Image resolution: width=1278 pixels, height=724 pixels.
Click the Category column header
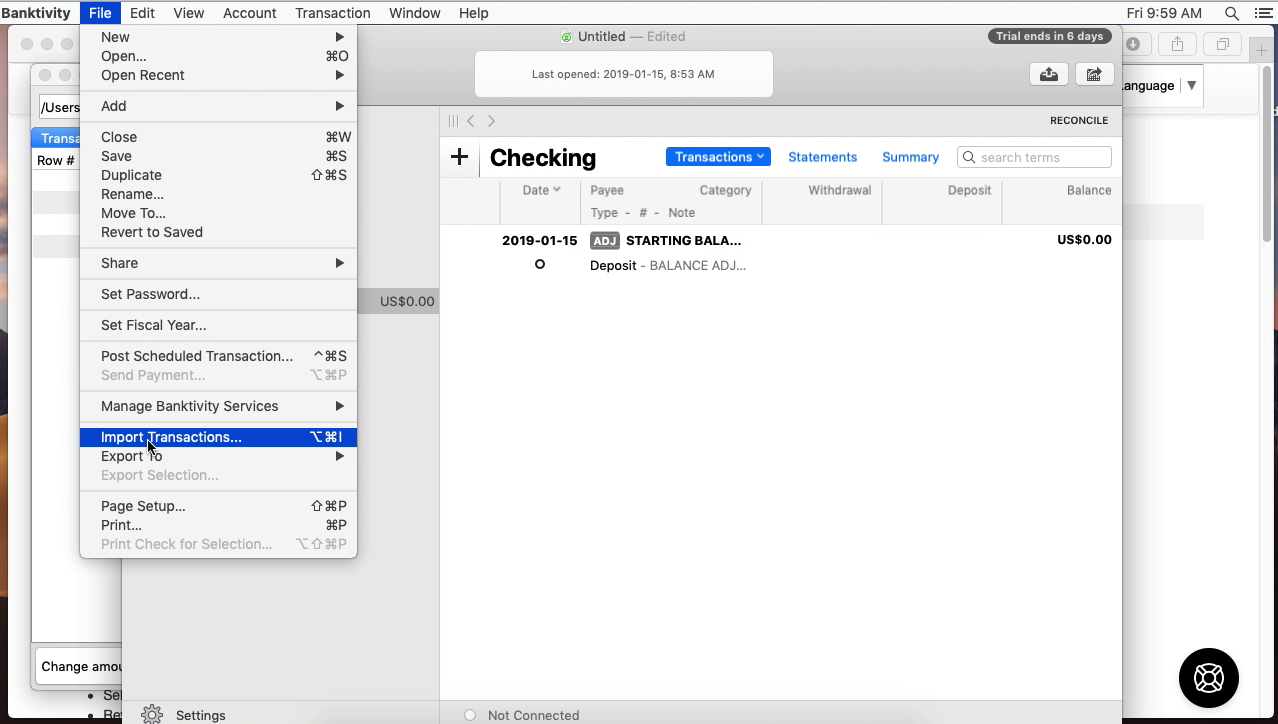725,190
